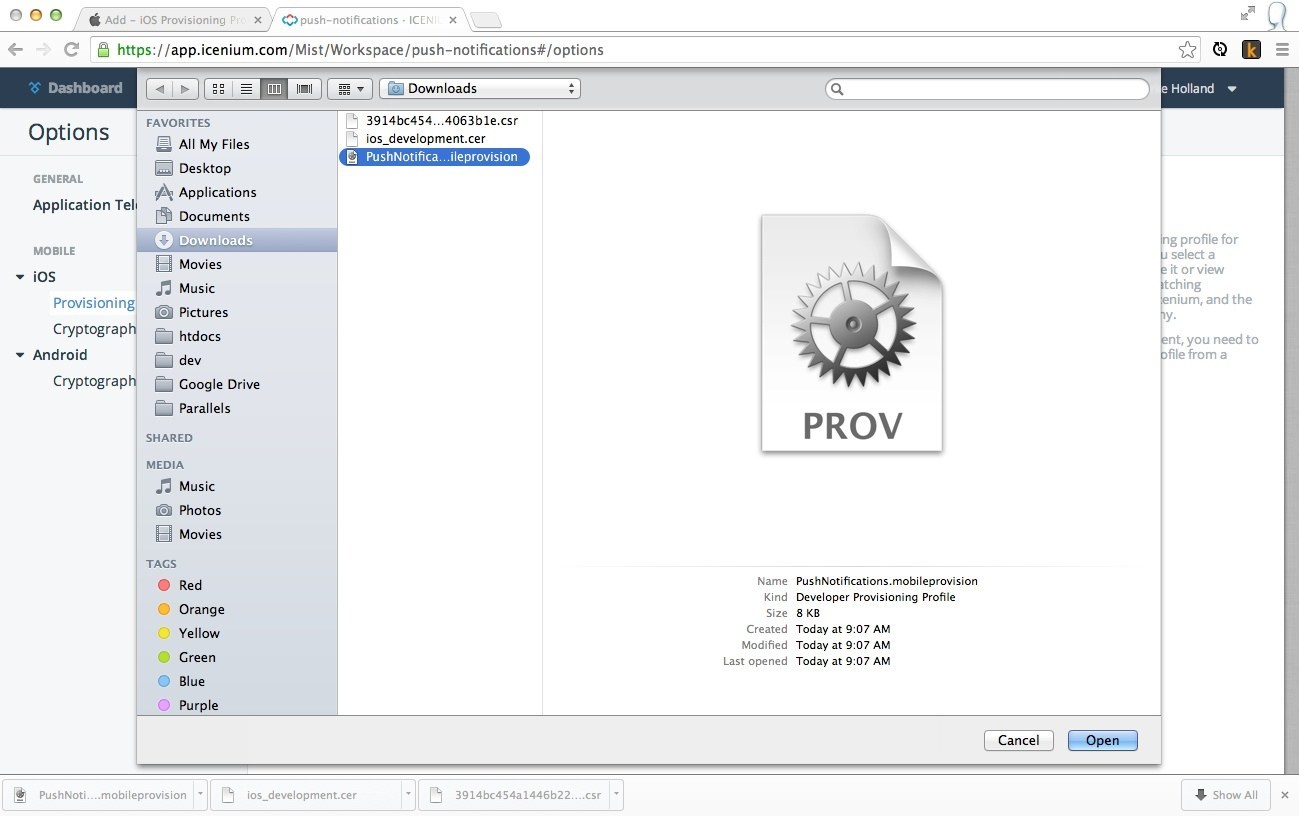Switch file dialog to icon view
The height and width of the screenshot is (816, 1299).
click(x=218, y=89)
